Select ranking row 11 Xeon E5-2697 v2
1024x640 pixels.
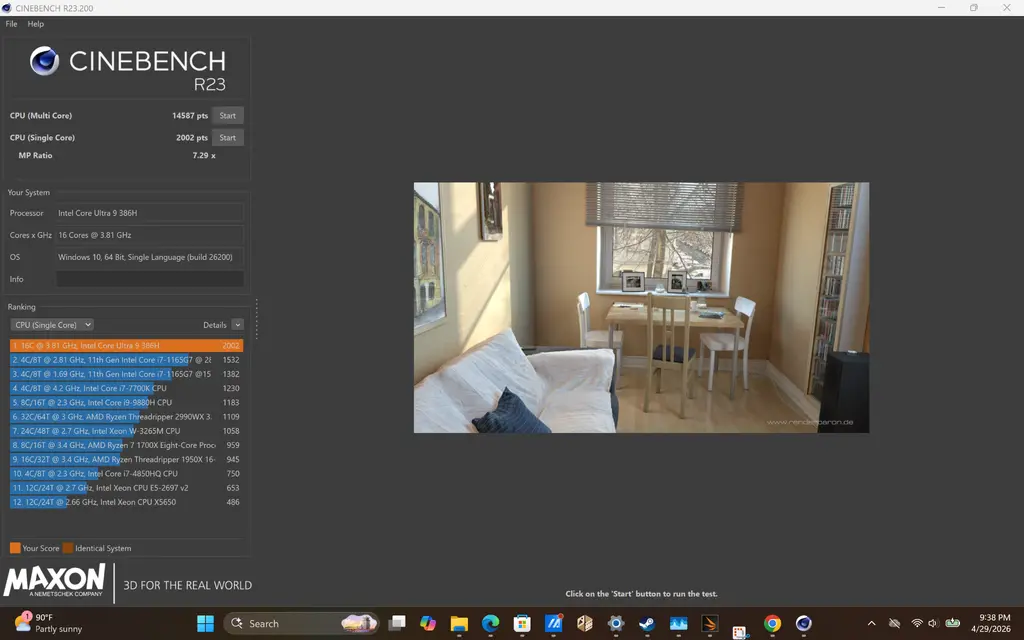pyautogui.click(x=126, y=488)
